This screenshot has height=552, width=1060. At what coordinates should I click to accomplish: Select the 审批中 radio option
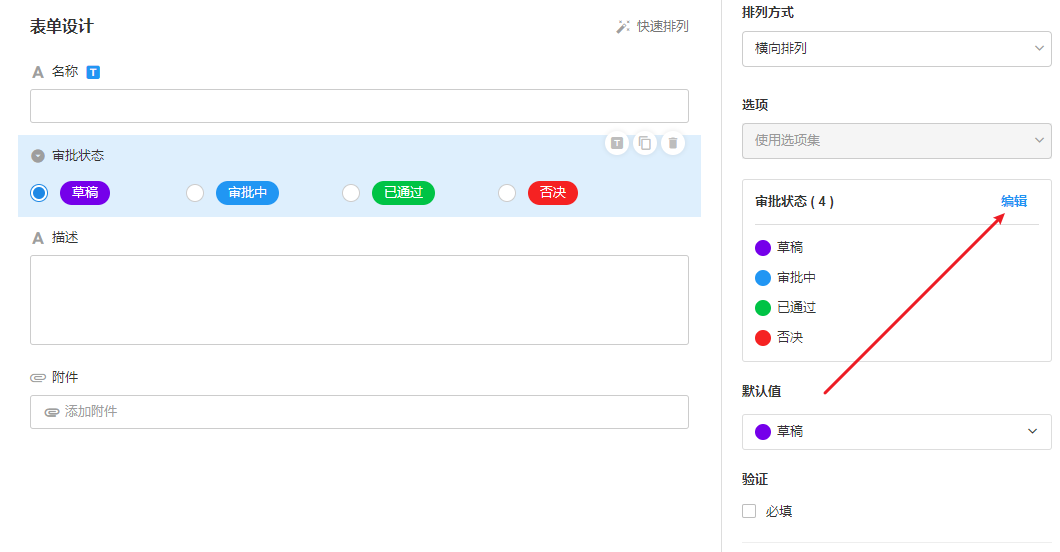pos(195,193)
